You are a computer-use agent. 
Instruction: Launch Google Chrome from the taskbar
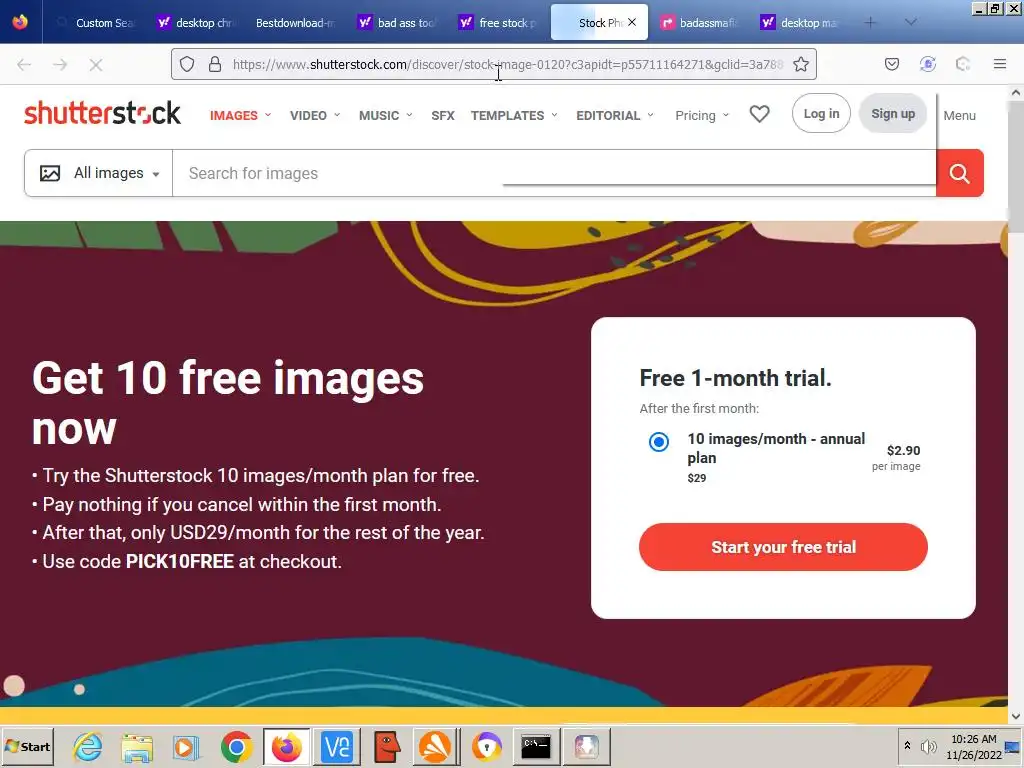pyautogui.click(x=236, y=746)
